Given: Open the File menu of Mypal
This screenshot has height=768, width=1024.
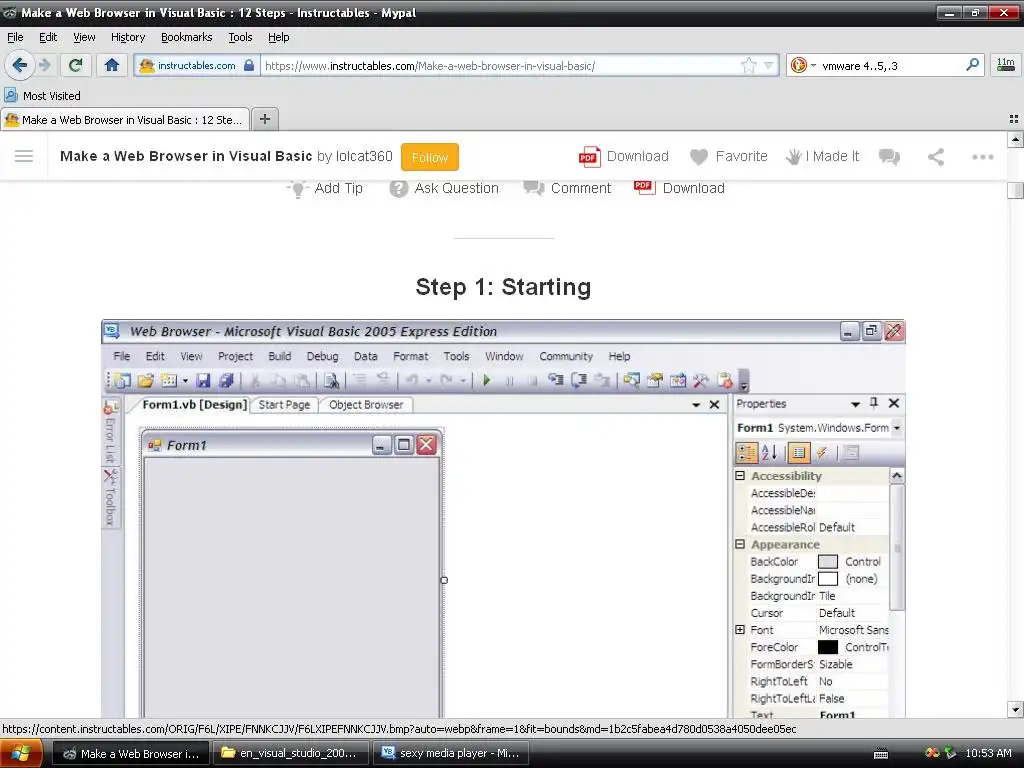Looking at the screenshot, I should point(15,37).
